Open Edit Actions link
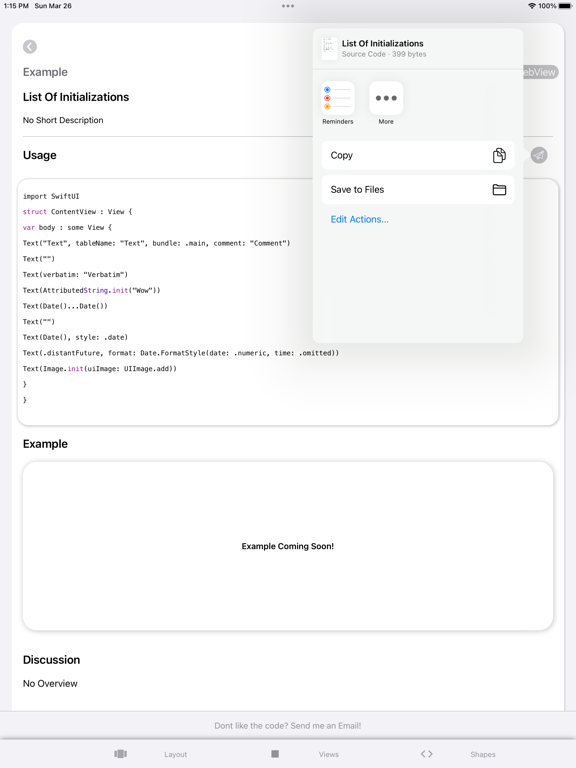This screenshot has height=768, width=576. [x=360, y=219]
